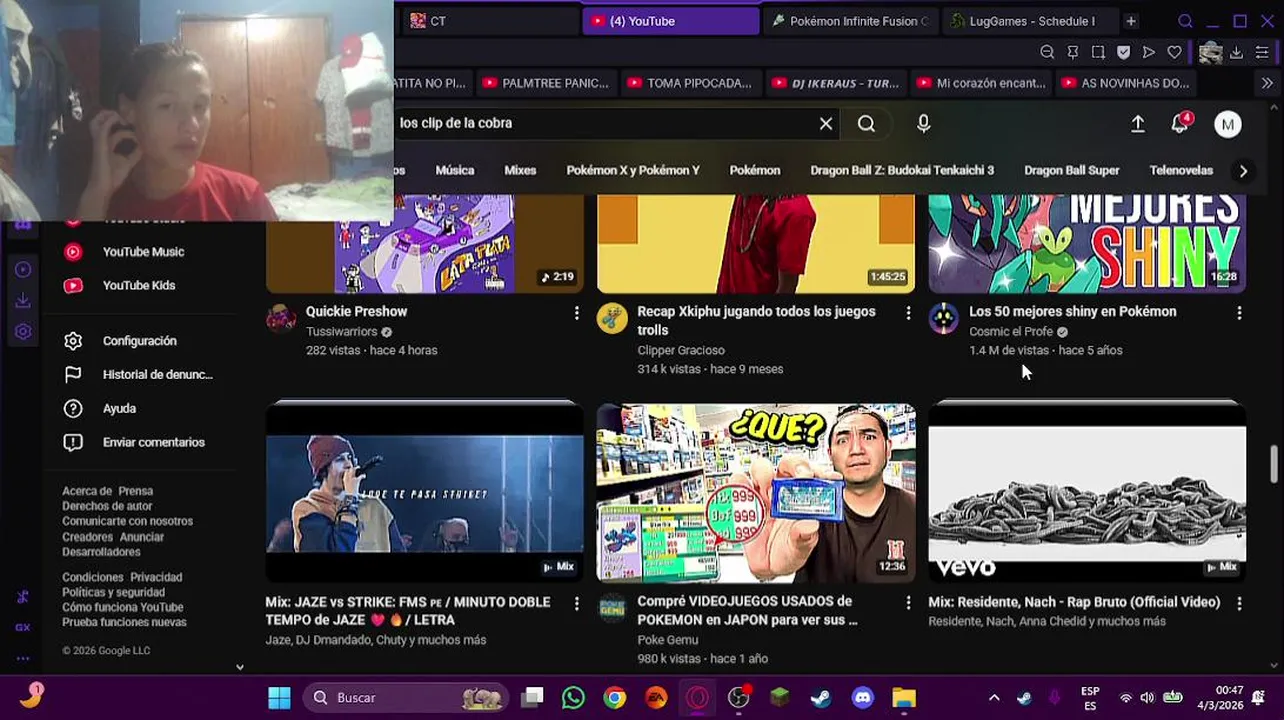This screenshot has width=1284, height=720.
Task: Open options for Mix: JAZE vs STRIKE
Action: (576, 603)
